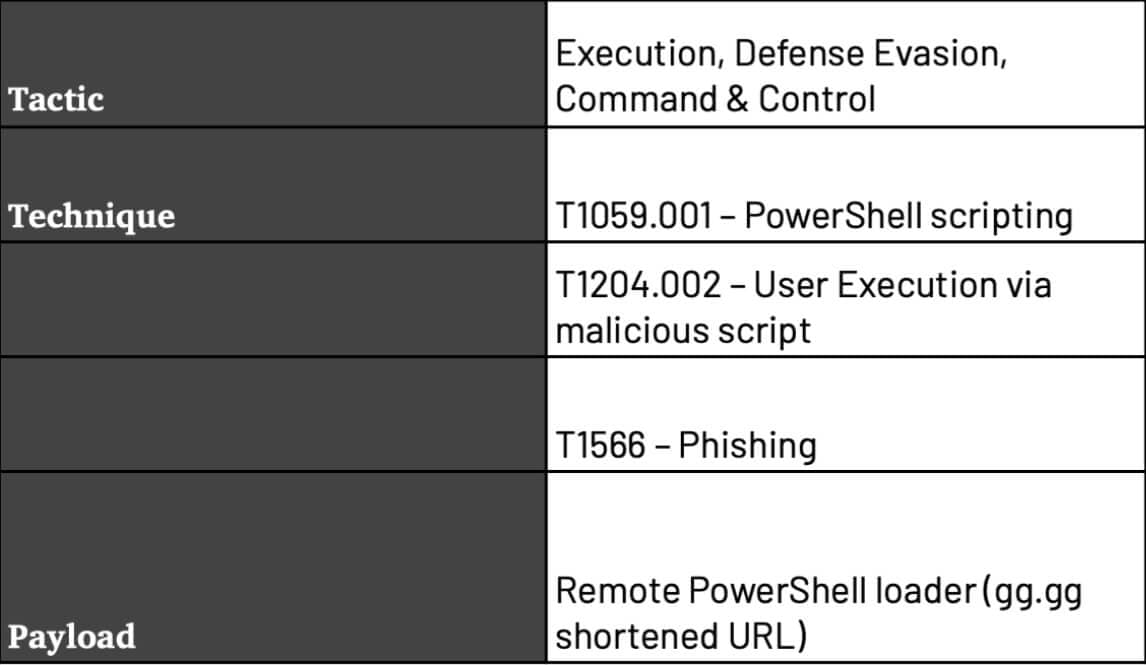Click the User Execution via text
The height and width of the screenshot is (665, 1146).
tap(902, 285)
